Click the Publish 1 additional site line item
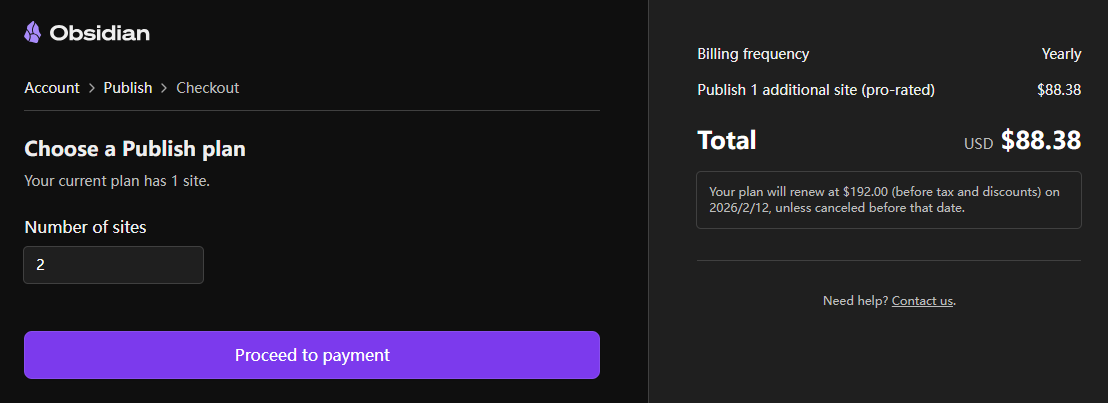Screen dimensions: 1108x403 tap(816, 90)
